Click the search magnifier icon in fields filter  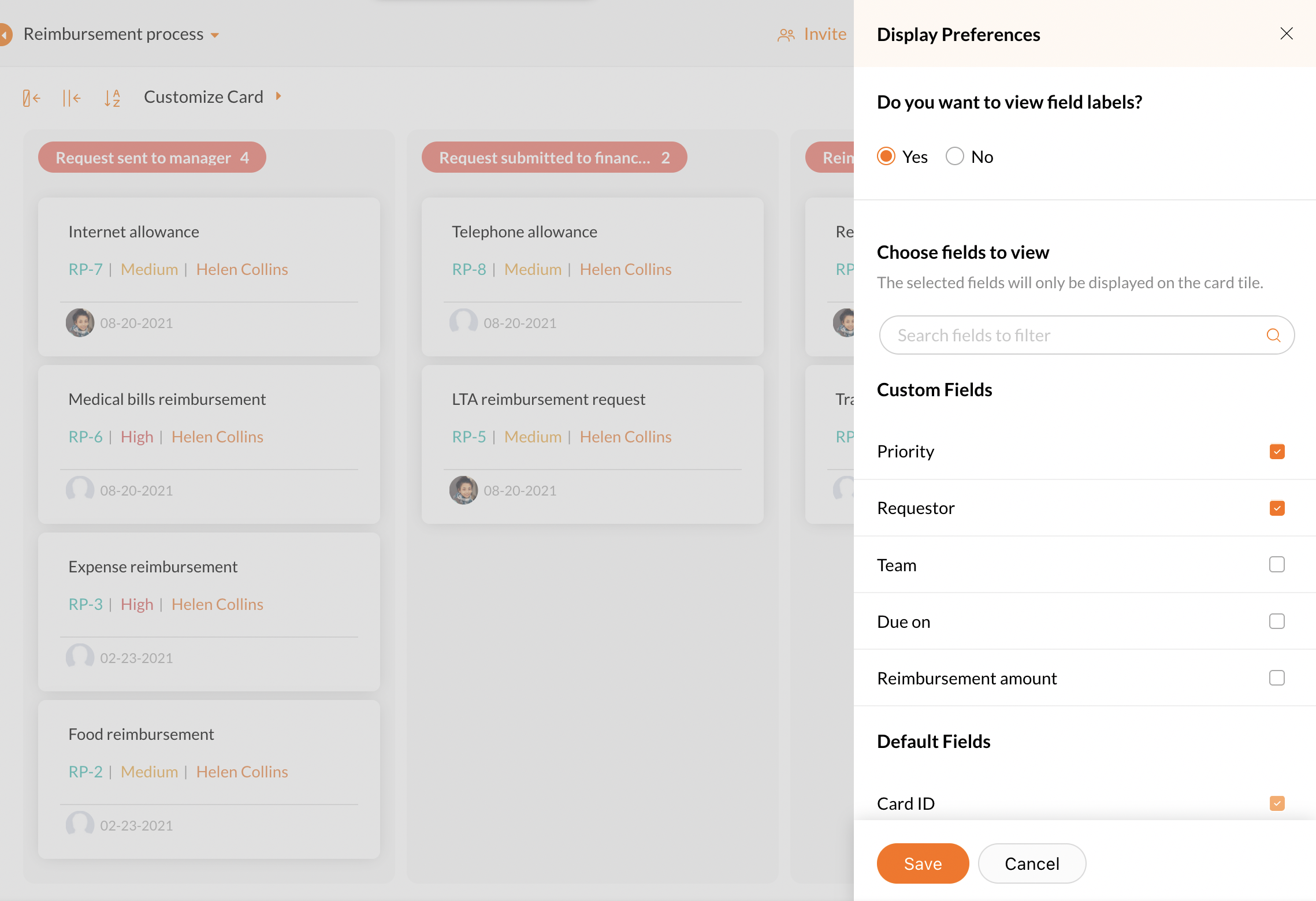pos(1273,335)
